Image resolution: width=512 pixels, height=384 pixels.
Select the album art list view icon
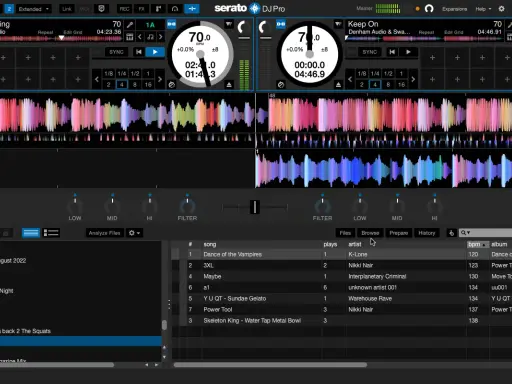pyautogui.click(x=51, y=233)
